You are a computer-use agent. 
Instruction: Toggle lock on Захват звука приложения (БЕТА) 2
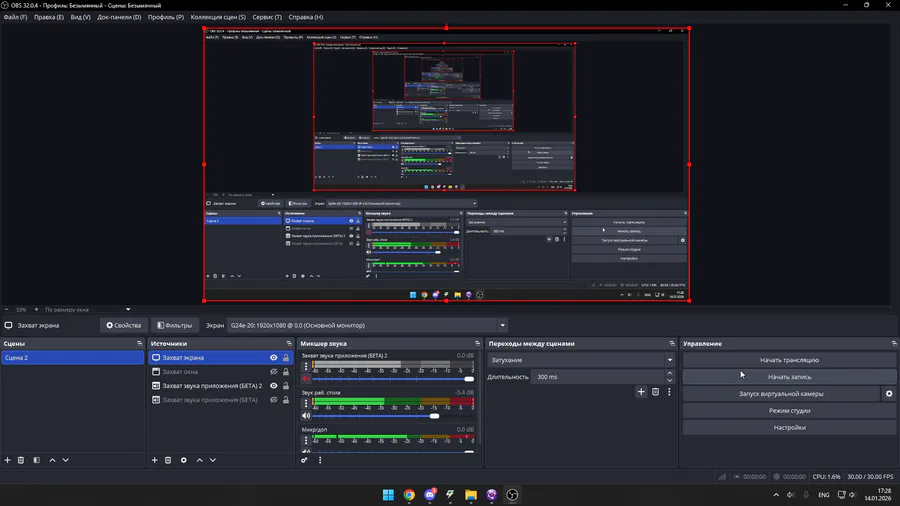pos(286,386)
